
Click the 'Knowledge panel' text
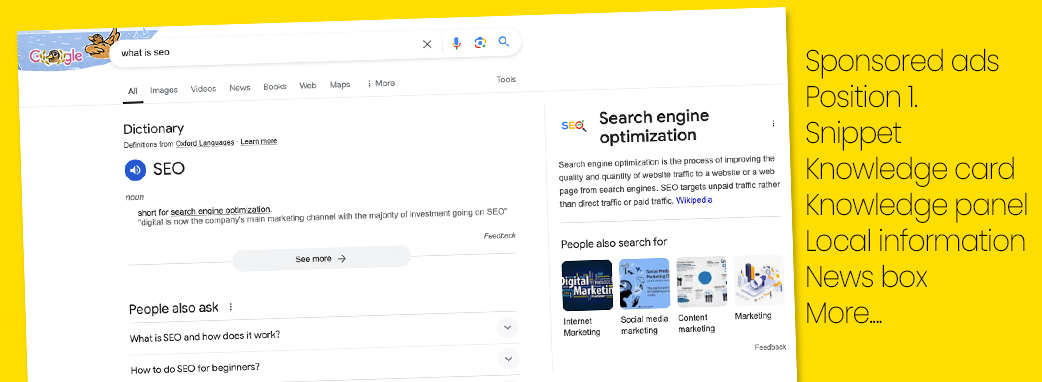point(916,205)
